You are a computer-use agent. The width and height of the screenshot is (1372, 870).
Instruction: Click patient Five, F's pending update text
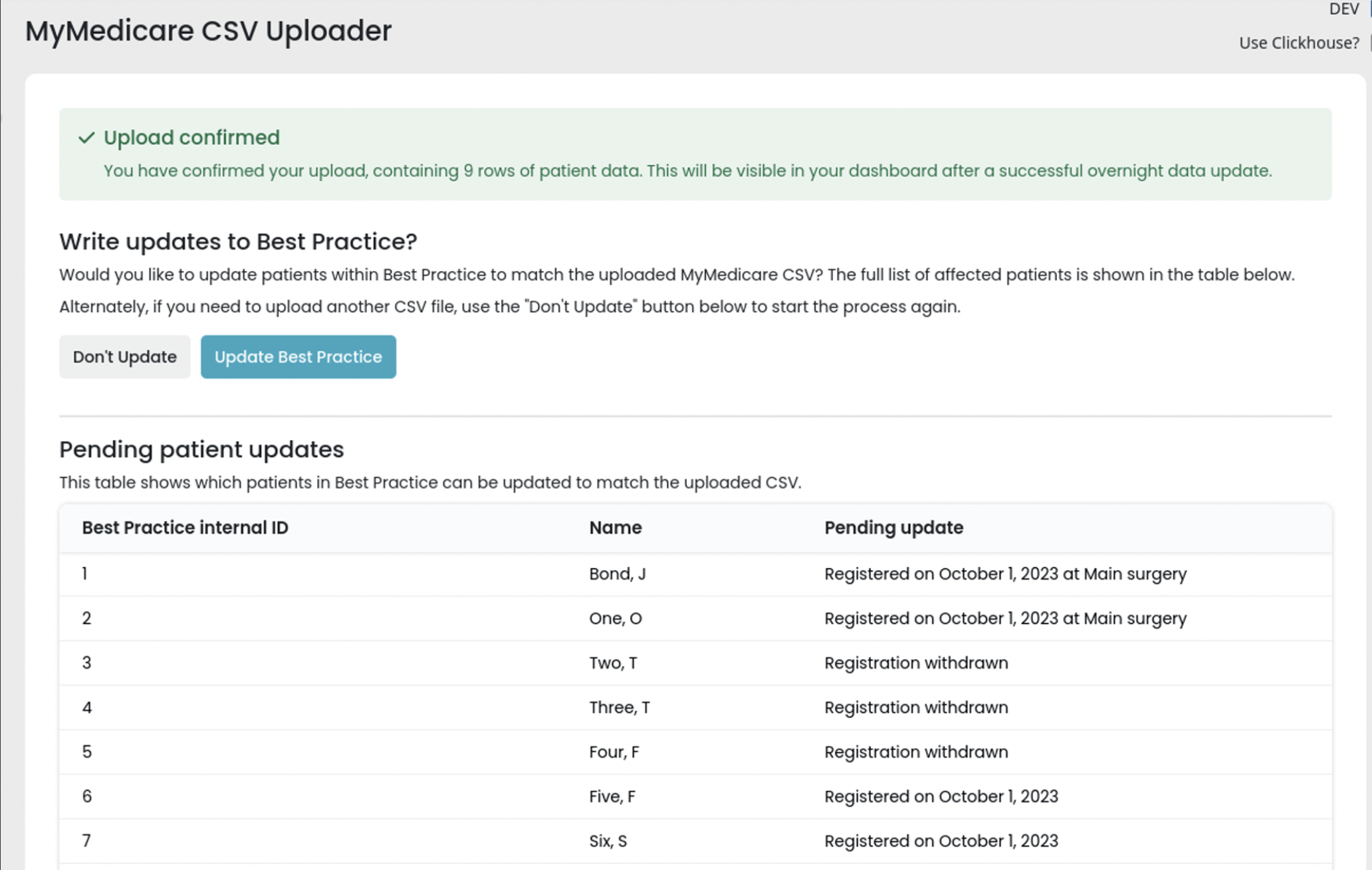(x=941, y=796)
